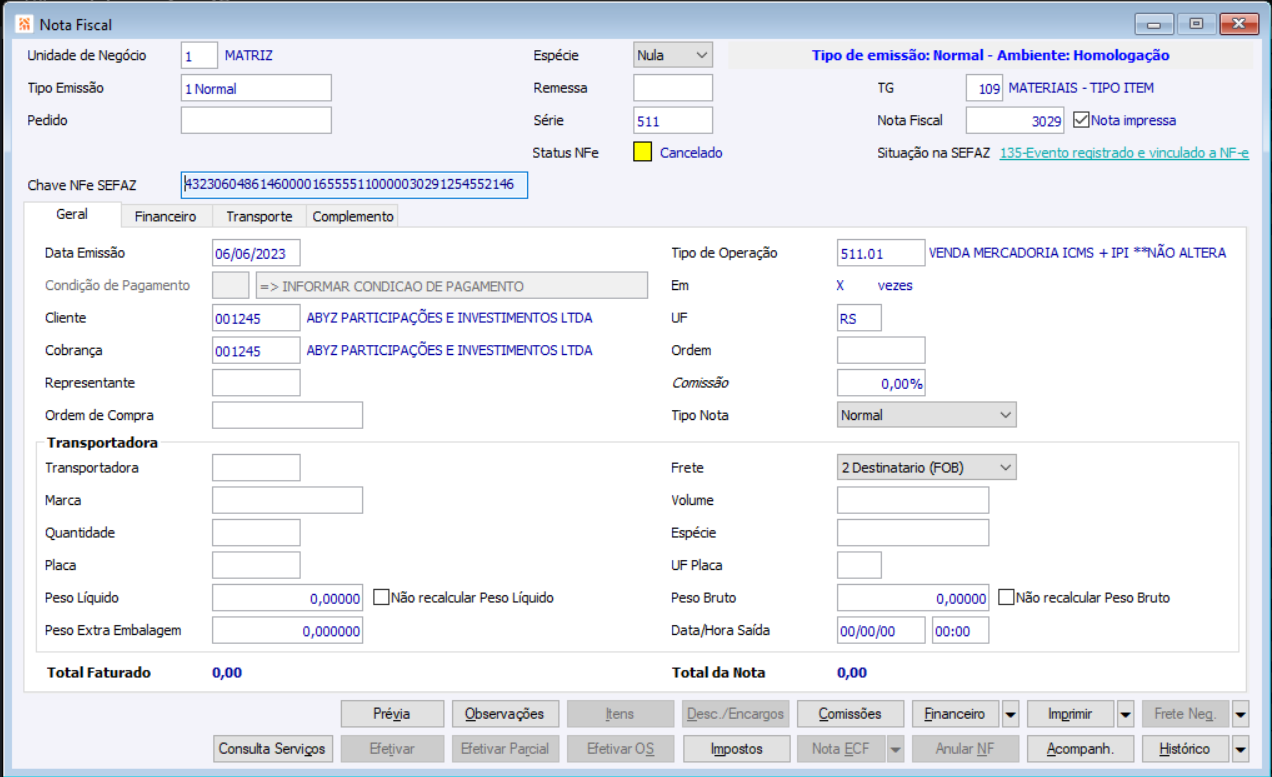The height and width of the screenshot is (777, 1272).
Task: Click the Placa input field
Action: click(x=256, y=565)
